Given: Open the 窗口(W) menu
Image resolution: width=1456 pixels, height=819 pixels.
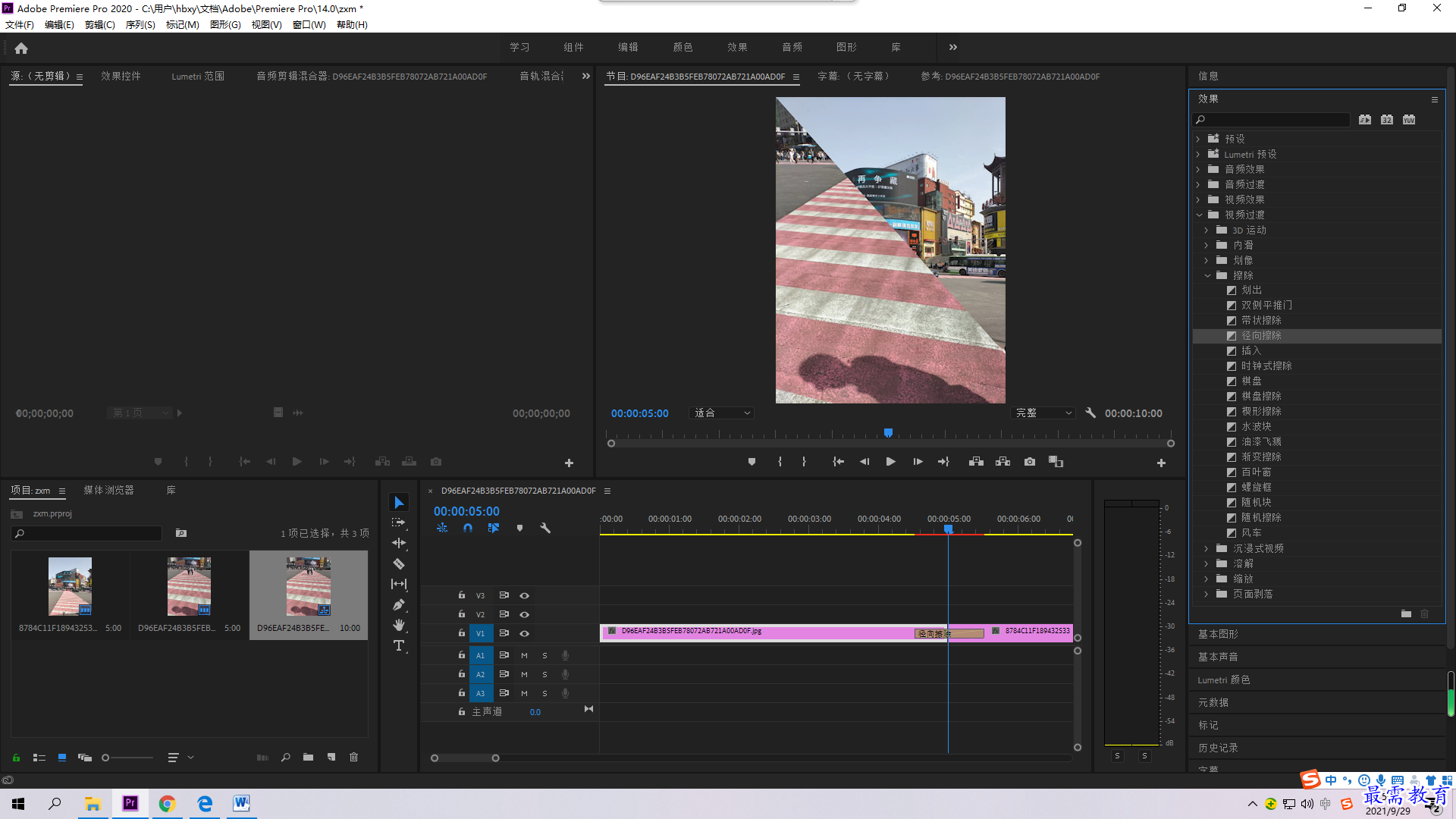Looking at the screenshot, I should 309,25.
